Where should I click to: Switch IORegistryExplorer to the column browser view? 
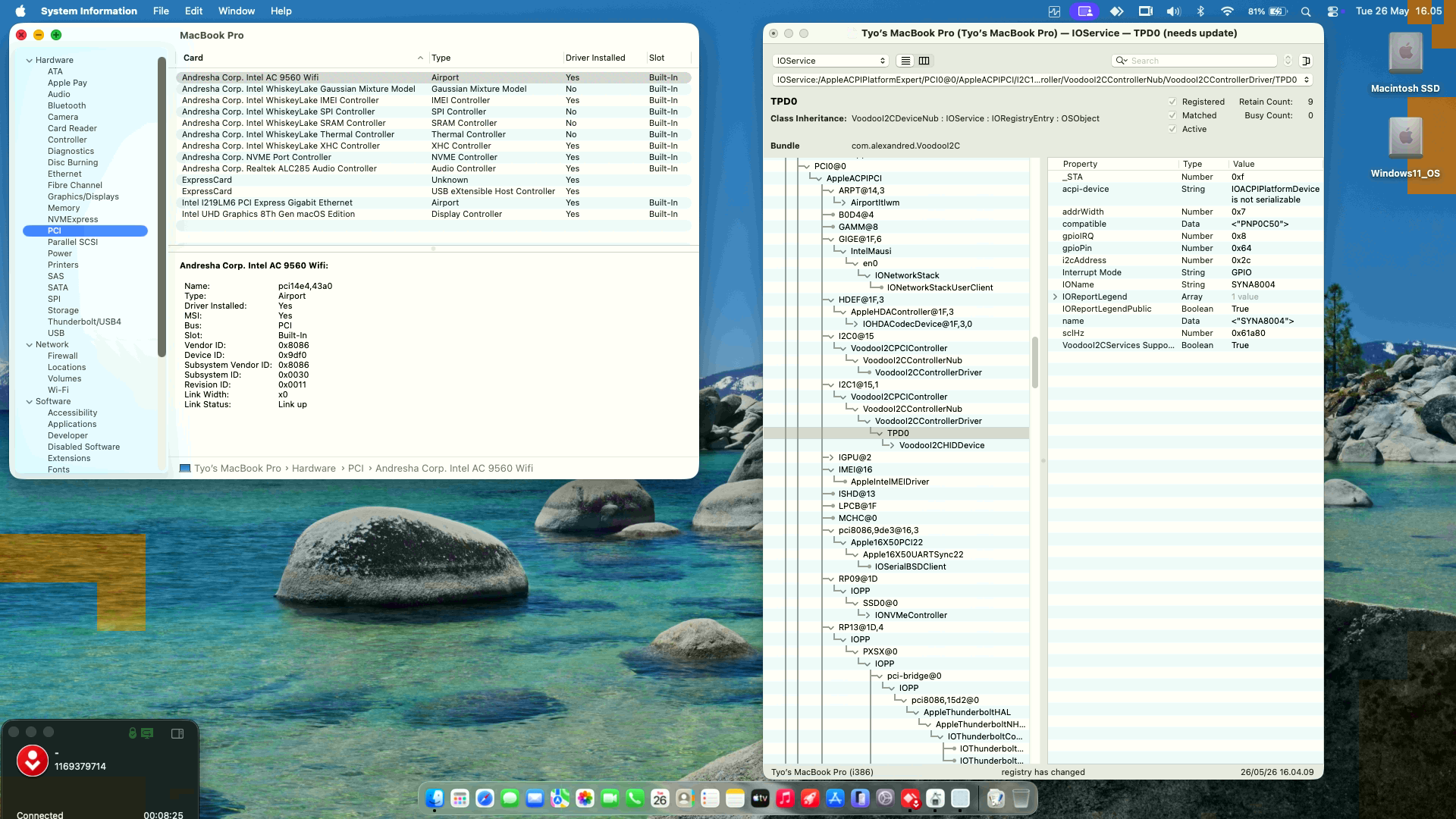point(924,61)
